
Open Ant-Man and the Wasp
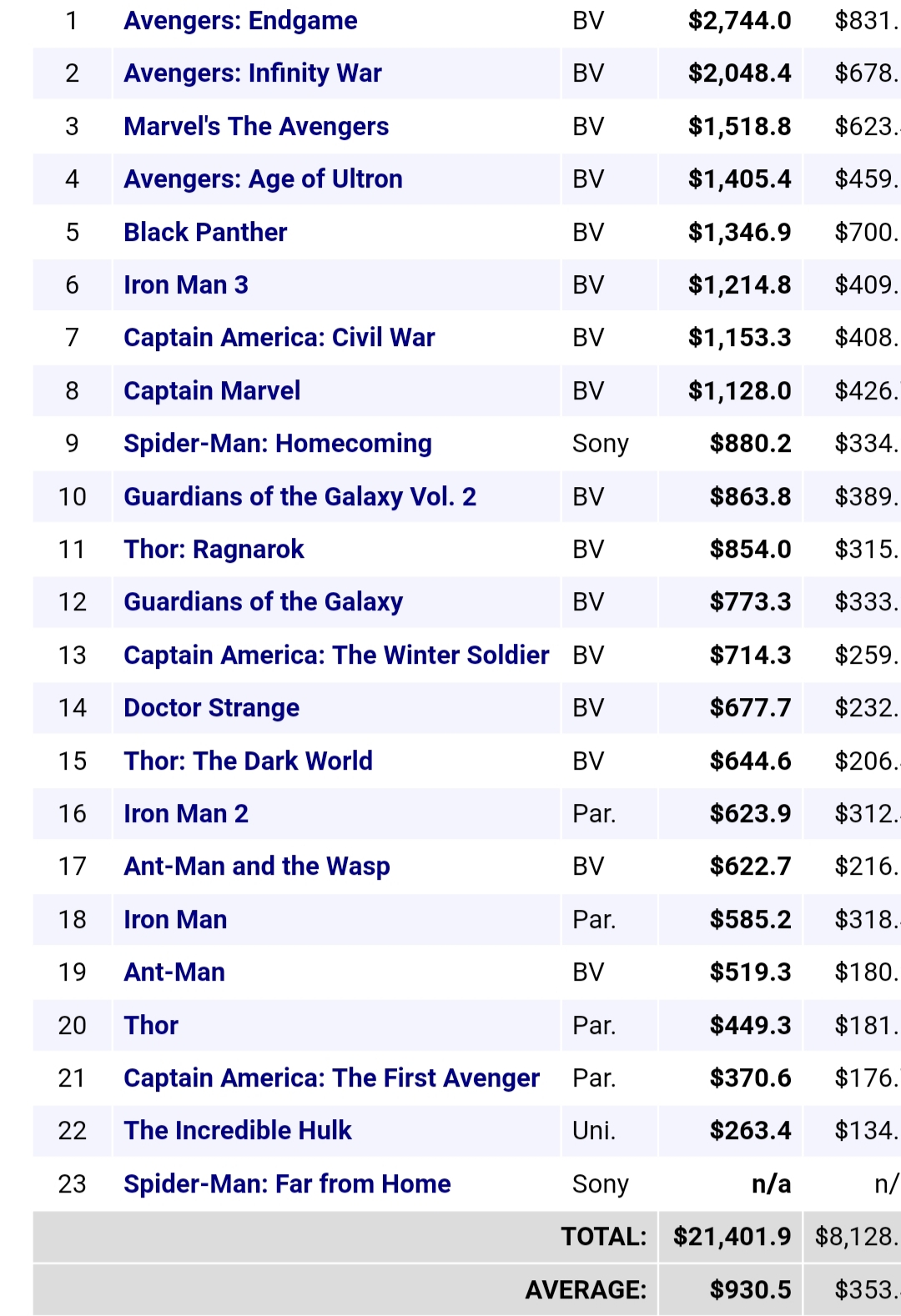coord(257,866)
